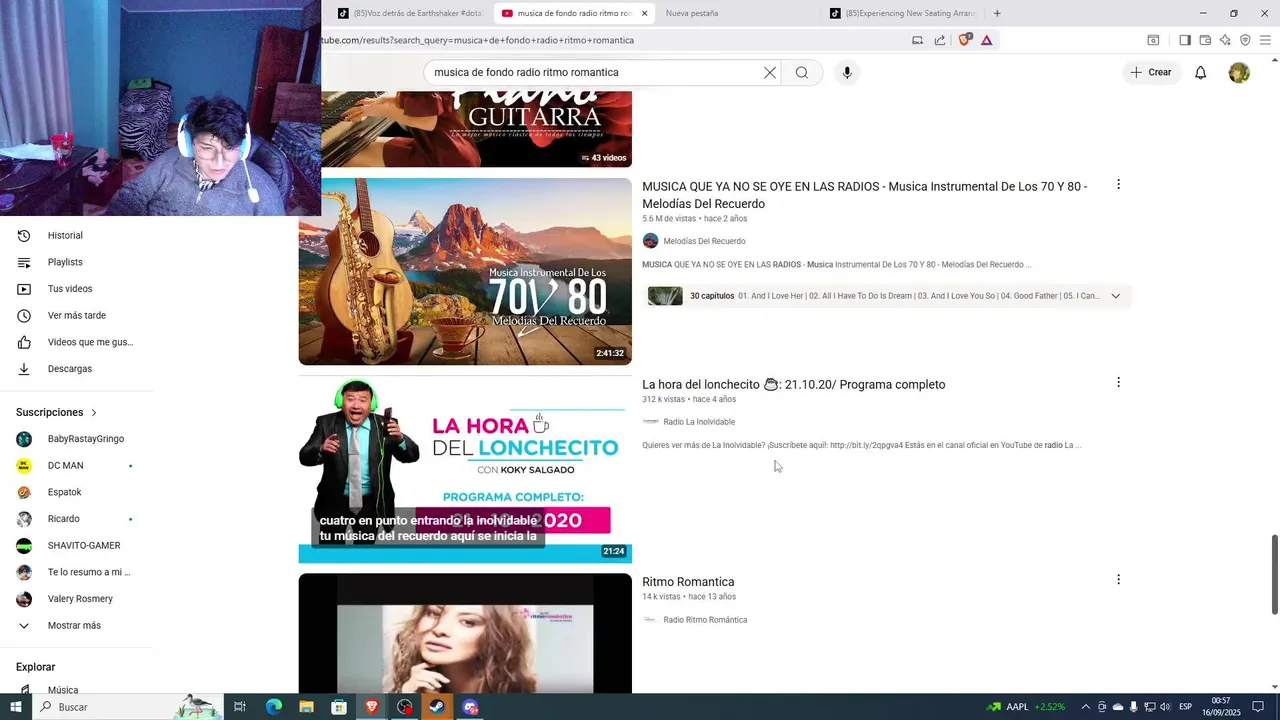Screen dimensions: 1280x720
Task: Click the Windows Start button
Action: 15,707
